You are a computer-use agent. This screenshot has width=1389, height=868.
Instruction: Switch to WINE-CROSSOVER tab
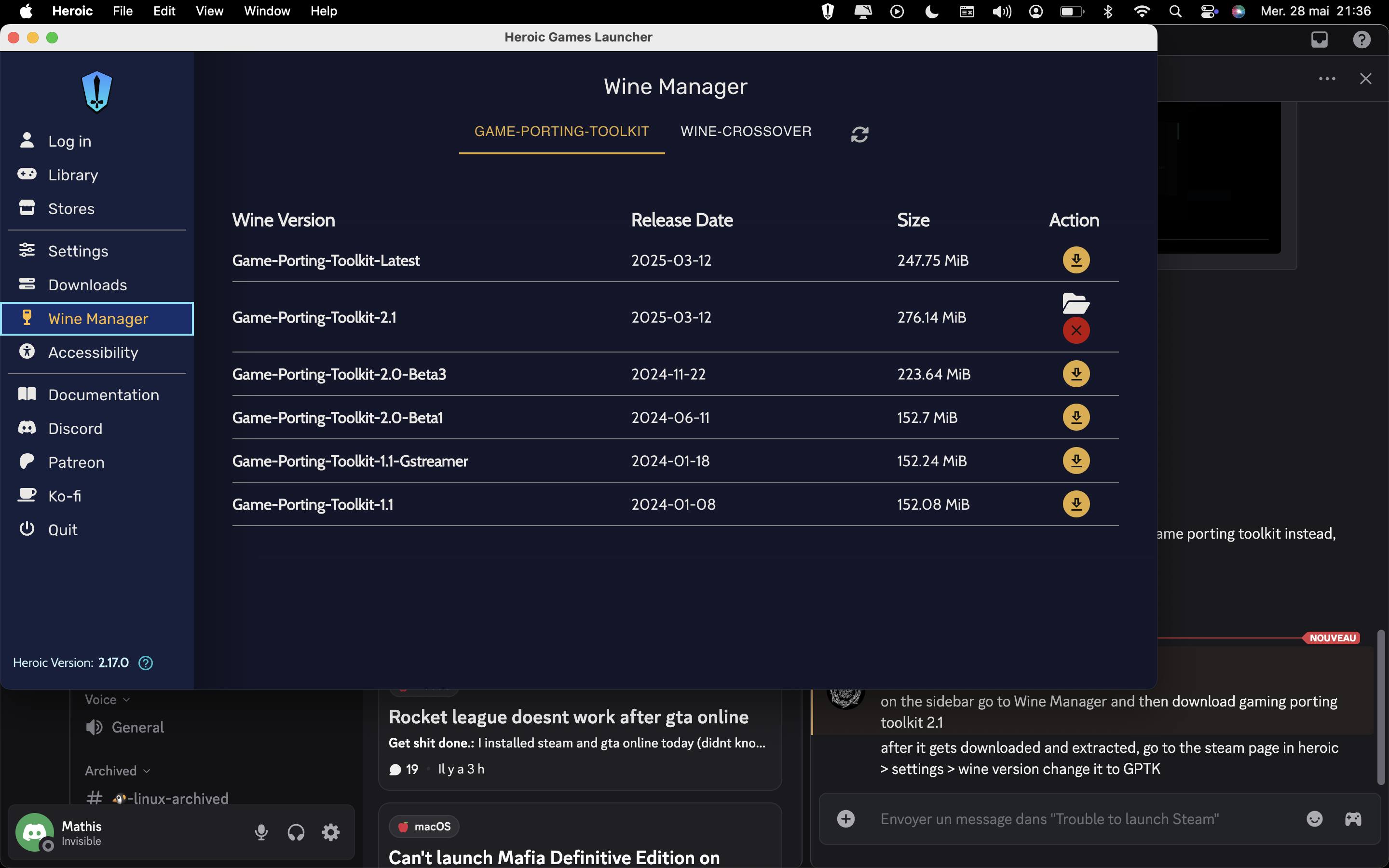pos(746,132)
